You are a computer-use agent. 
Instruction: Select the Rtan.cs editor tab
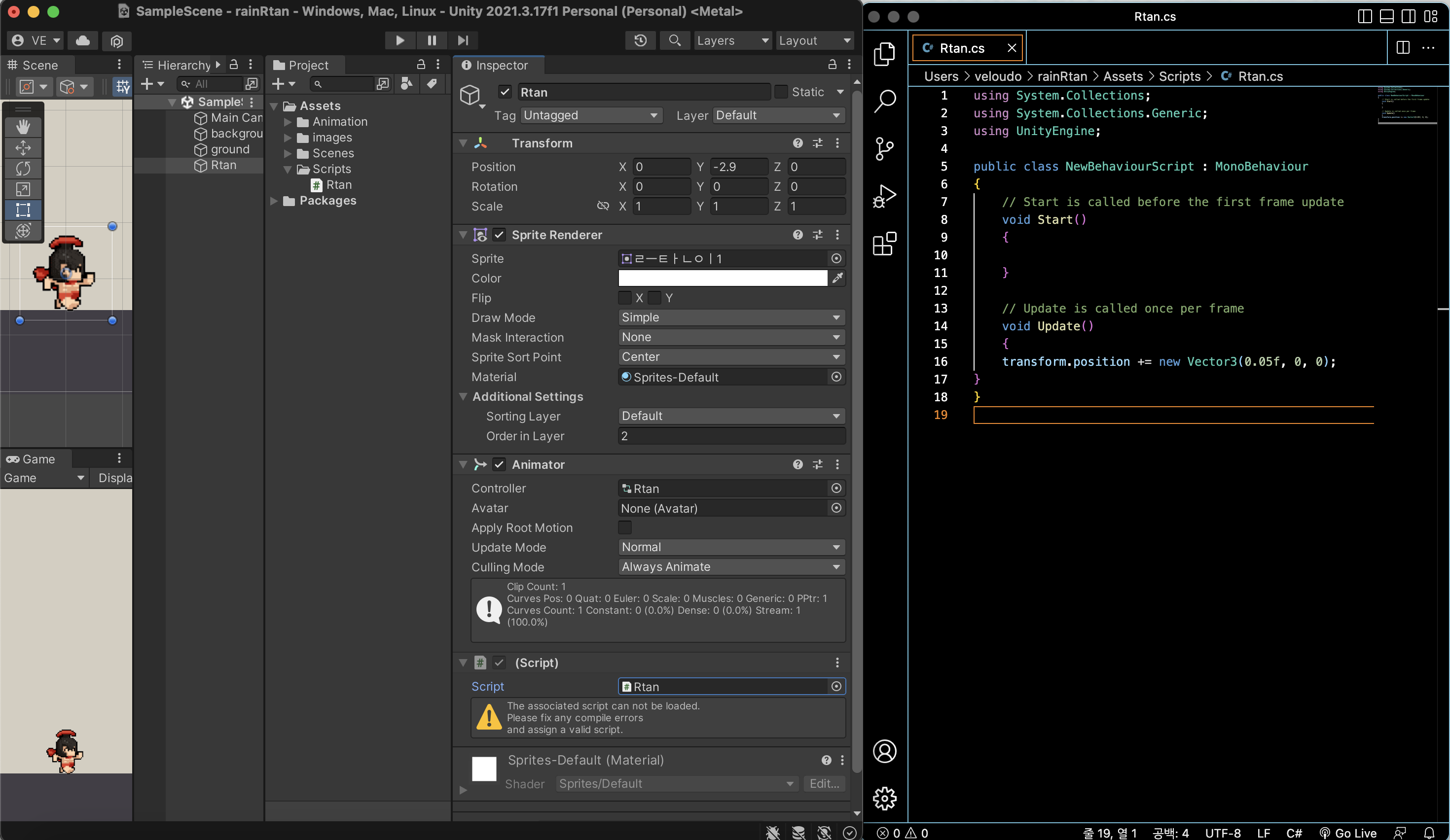coord(968,48)
